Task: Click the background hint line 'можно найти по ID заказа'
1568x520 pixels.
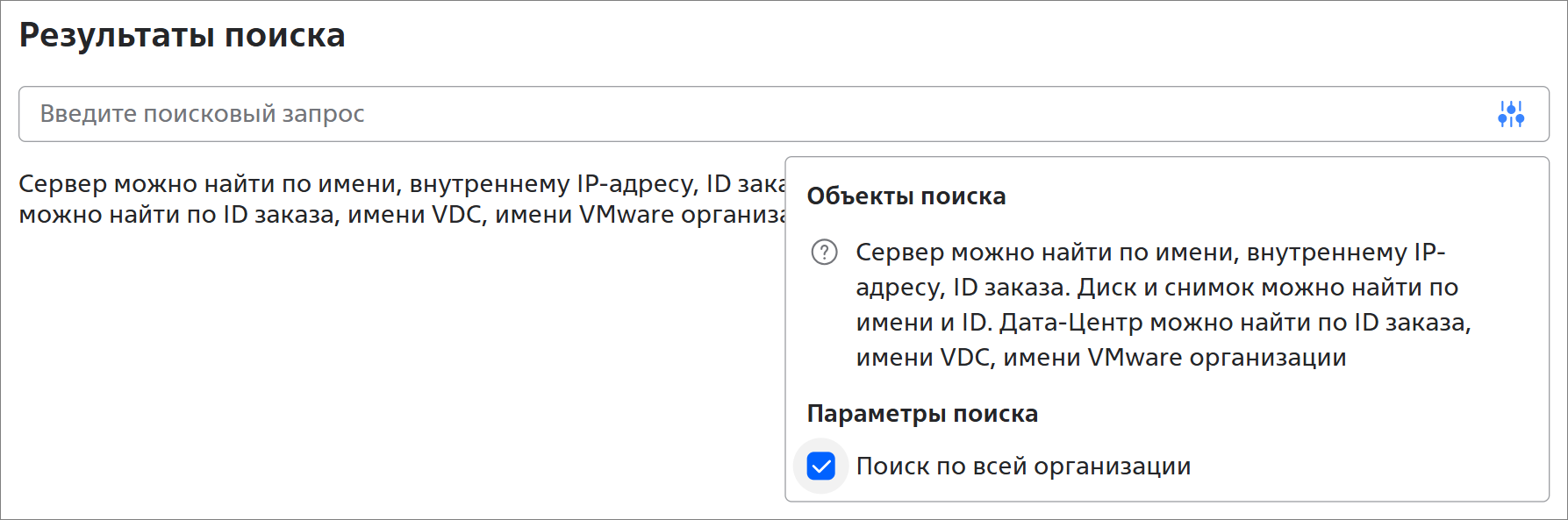Action: click(x=403, y=215)
